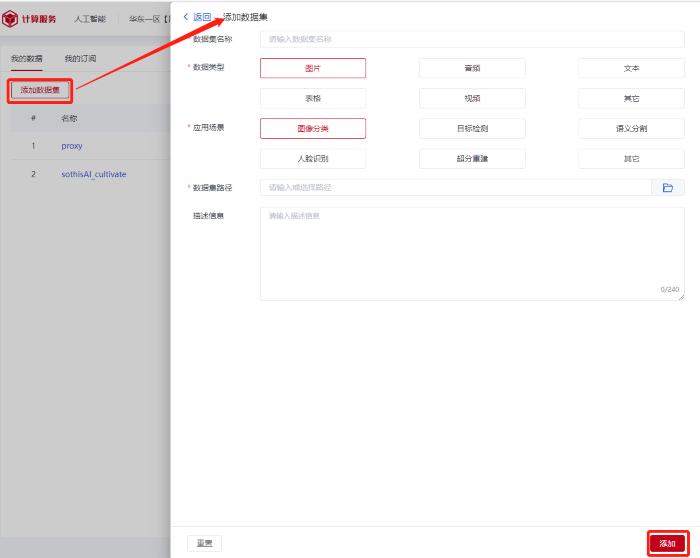Viewport: 700px width, 558px height.
Task: Click the 添加数据集 button
Action: pos(40,90)
